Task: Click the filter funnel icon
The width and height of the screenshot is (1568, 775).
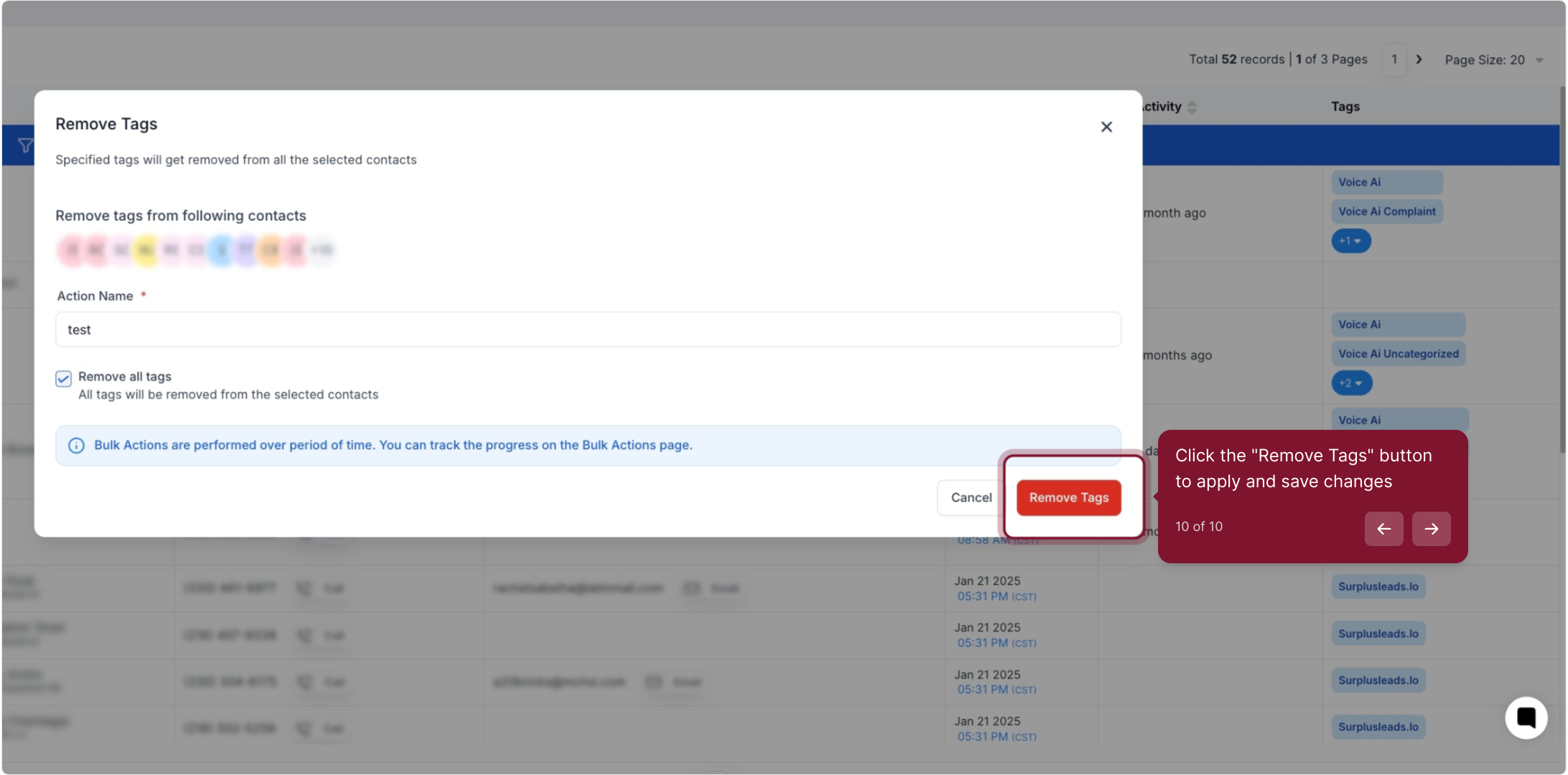Action: [x=25, y=146]
